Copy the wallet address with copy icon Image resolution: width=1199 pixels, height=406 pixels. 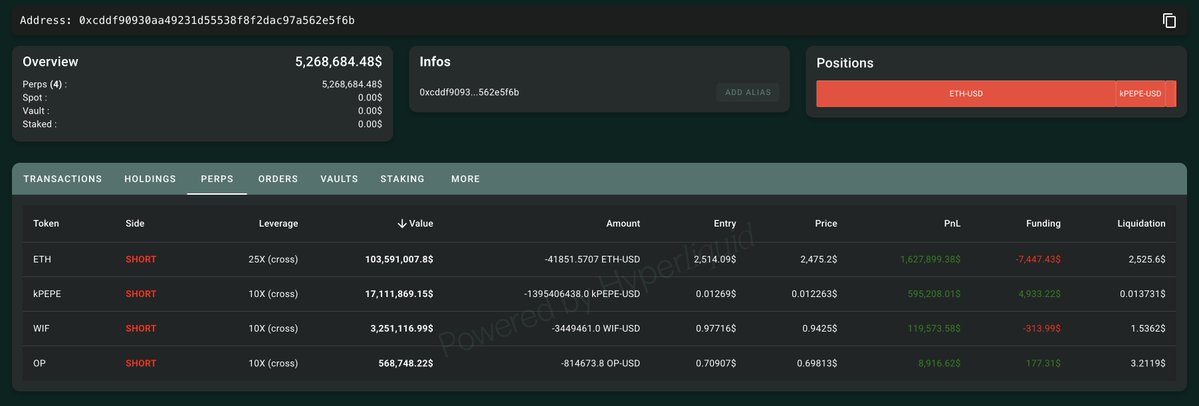click(1169, 21)
